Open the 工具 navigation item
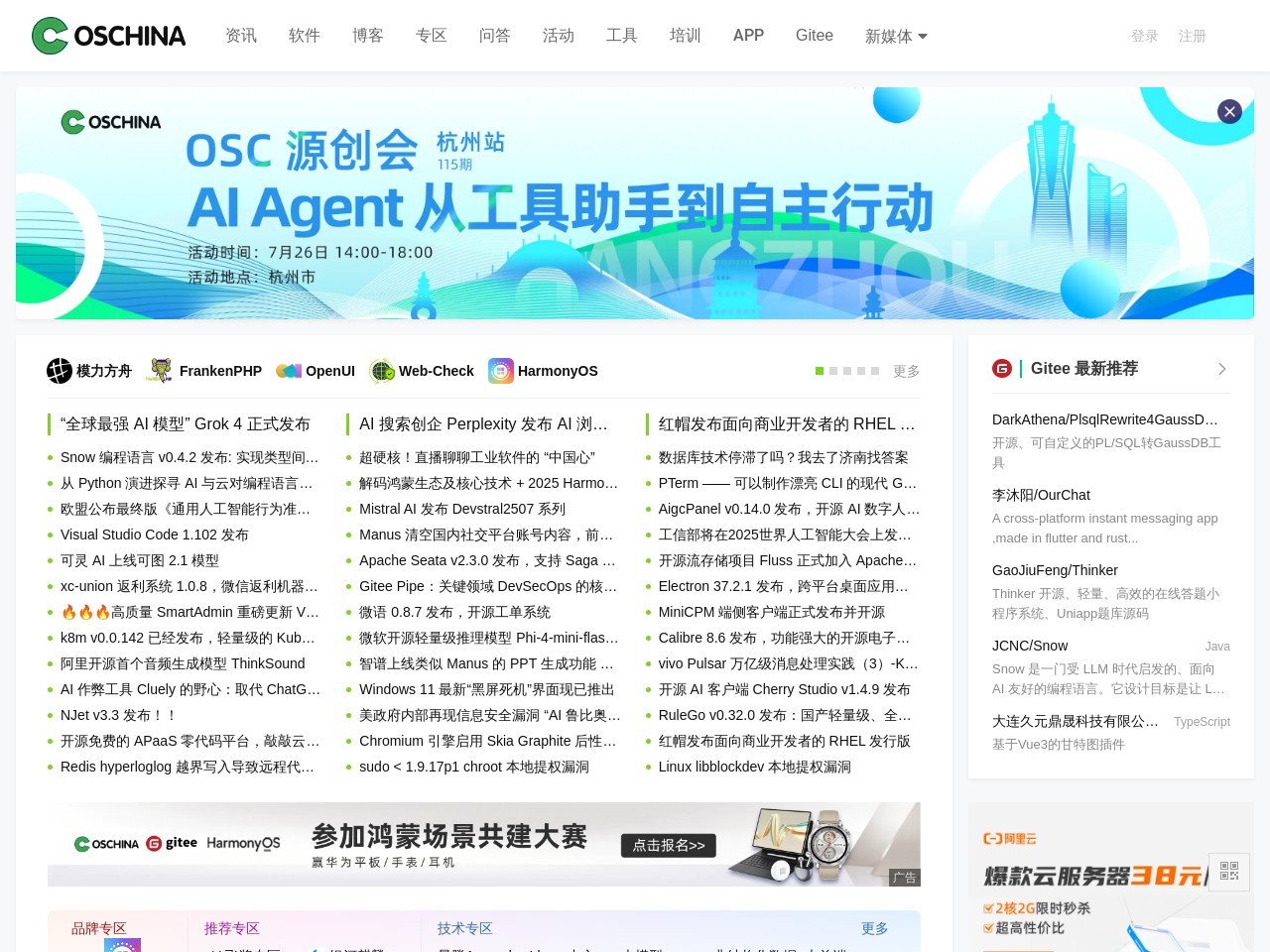Screen dimensions: 1270x952 tap(622, 36)
